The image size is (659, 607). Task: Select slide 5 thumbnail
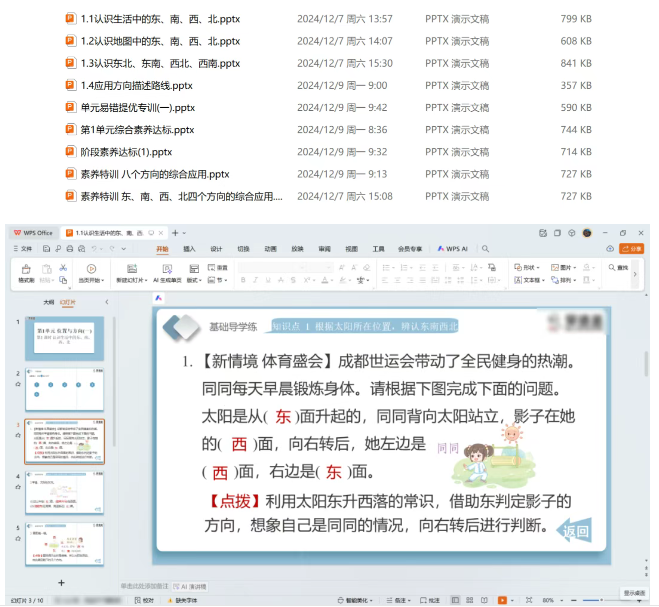click(64, 544)
